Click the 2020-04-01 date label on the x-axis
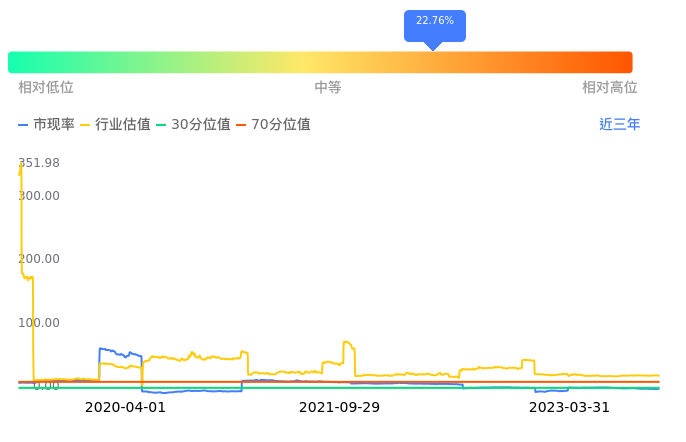 [x=125, y=407]
